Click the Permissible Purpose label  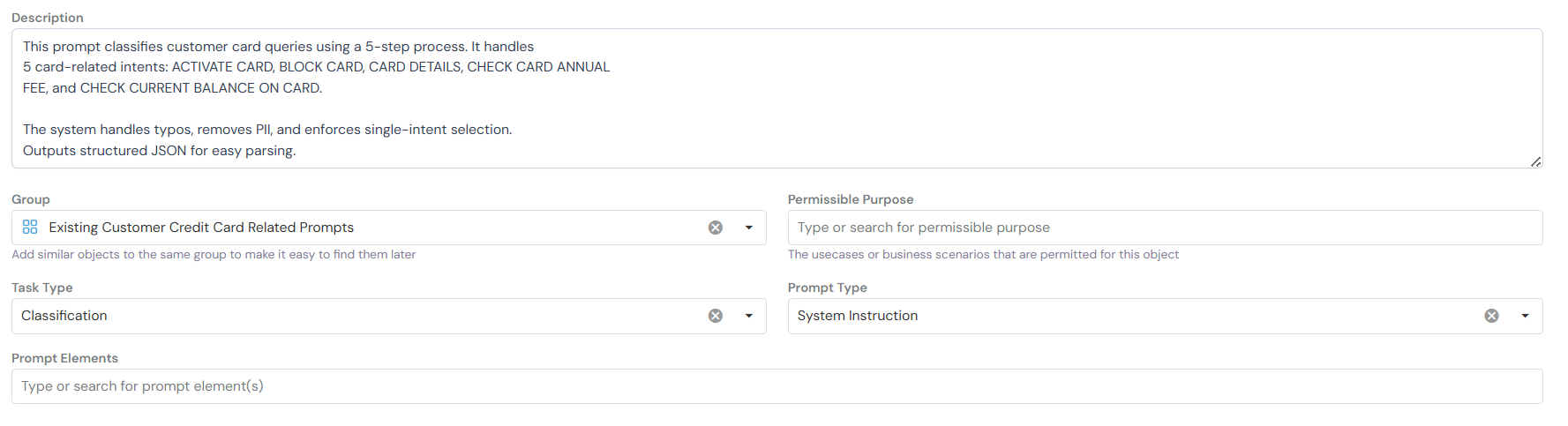[851, 199]
